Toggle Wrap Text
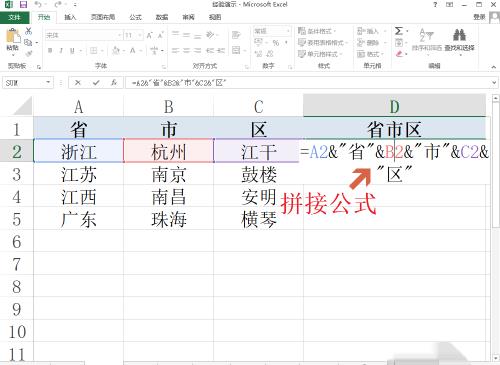 pyautogui.click(x=236, y=35)
